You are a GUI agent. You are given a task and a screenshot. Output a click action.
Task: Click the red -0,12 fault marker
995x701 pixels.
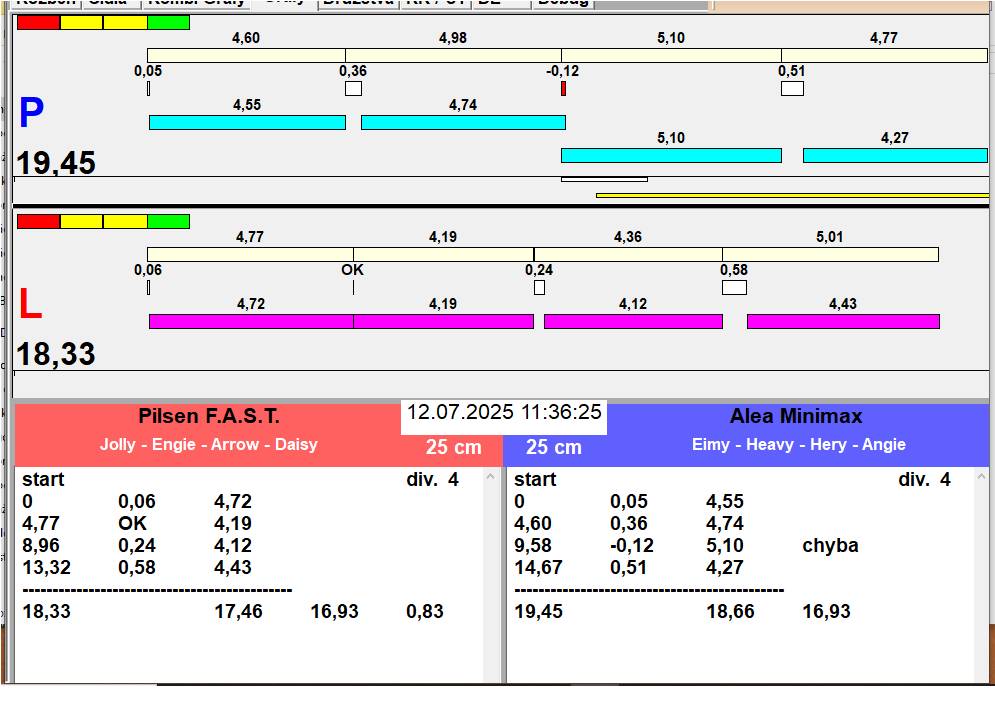(563, 89)
